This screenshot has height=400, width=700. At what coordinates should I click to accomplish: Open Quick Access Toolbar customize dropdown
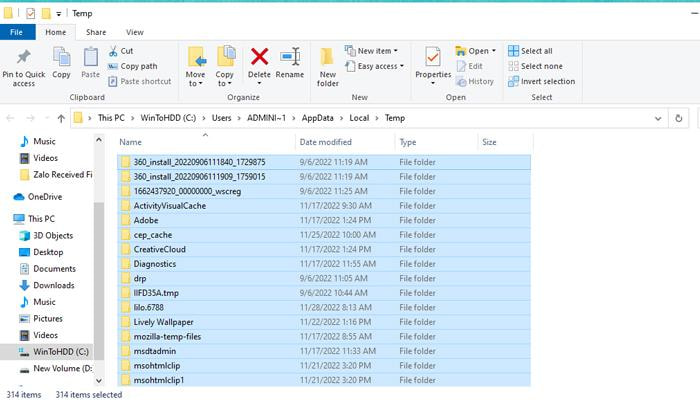(58, 14)
